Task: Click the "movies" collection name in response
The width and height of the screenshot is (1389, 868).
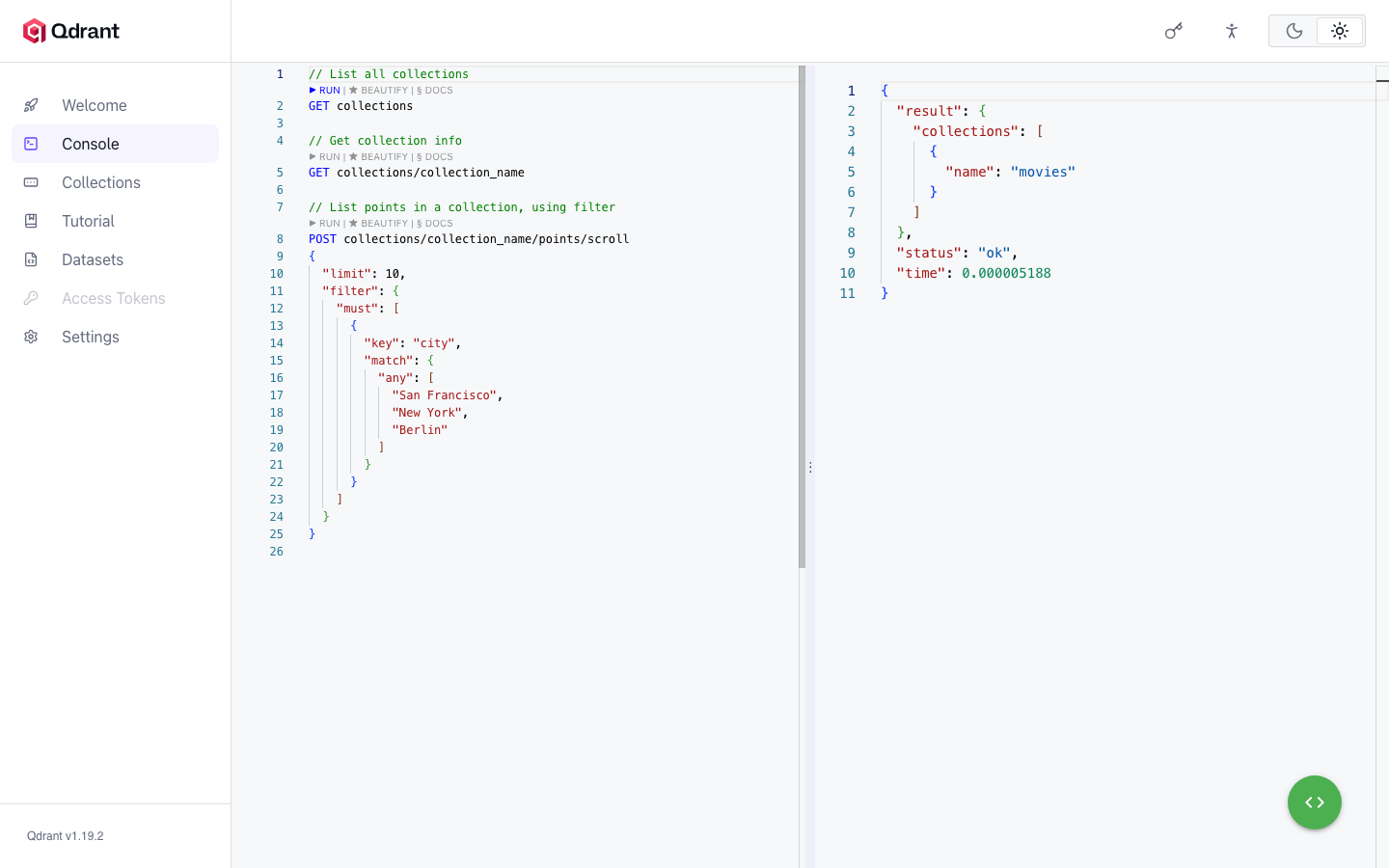Action: pyautogui.click(x=1043, y=172)
